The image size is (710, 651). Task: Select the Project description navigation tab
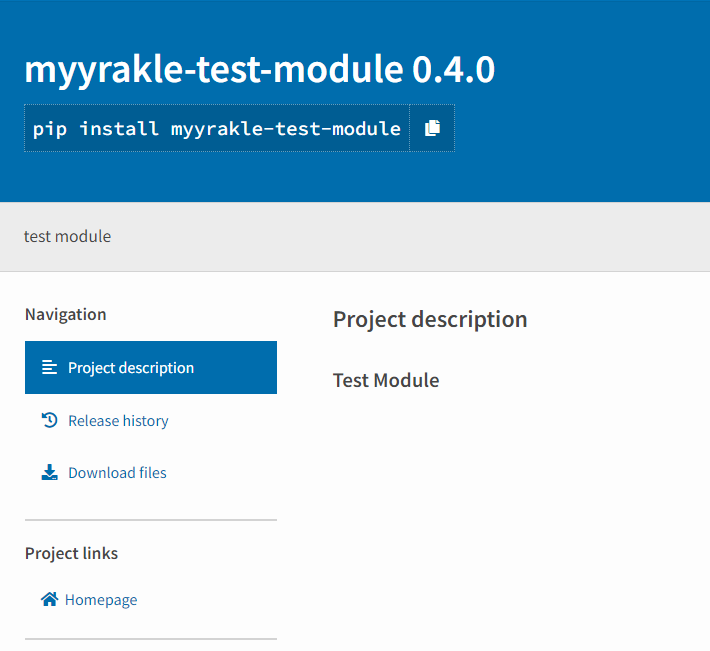pos(150,367)
